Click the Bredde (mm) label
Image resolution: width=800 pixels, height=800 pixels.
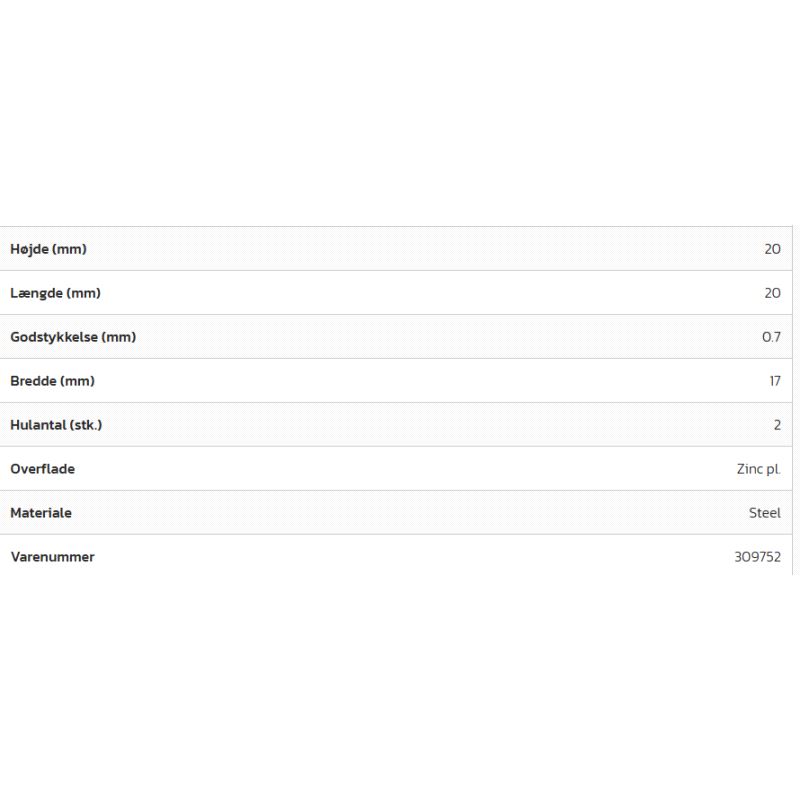pos(52,381)
